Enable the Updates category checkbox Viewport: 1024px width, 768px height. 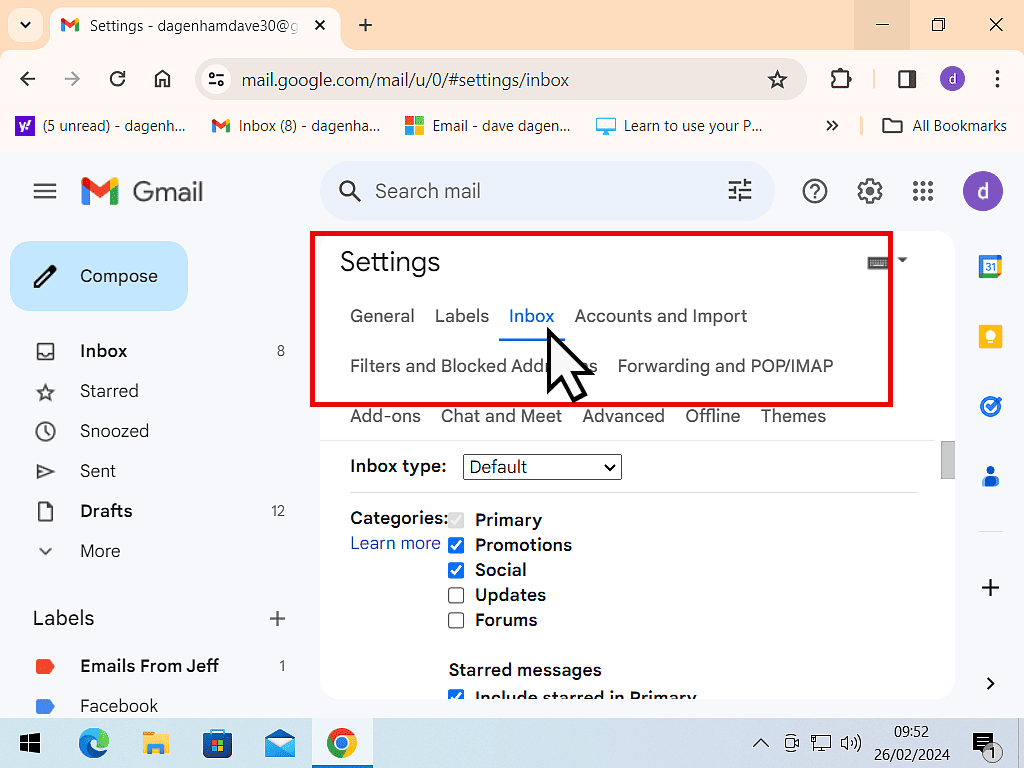456,595
